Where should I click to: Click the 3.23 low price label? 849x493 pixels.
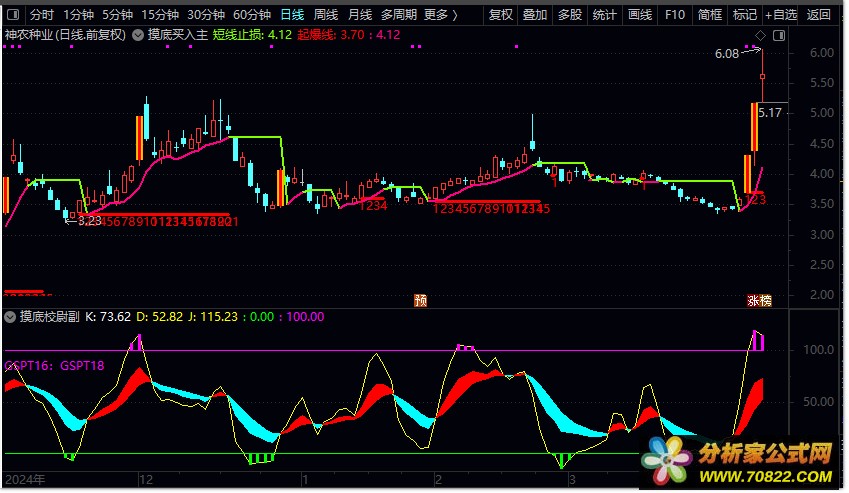click(89, 221)
